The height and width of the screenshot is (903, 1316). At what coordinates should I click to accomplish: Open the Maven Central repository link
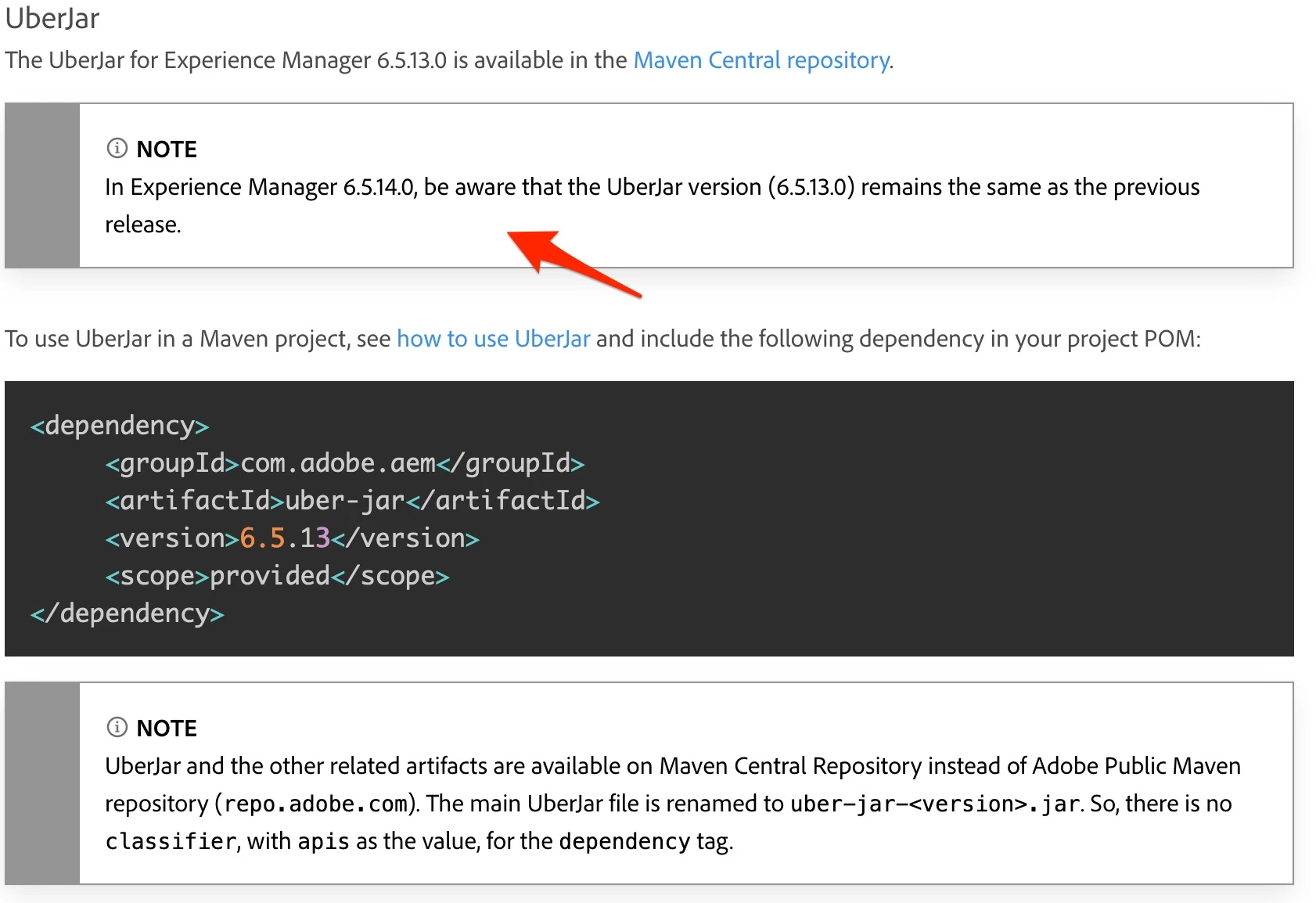coord(761,60)
